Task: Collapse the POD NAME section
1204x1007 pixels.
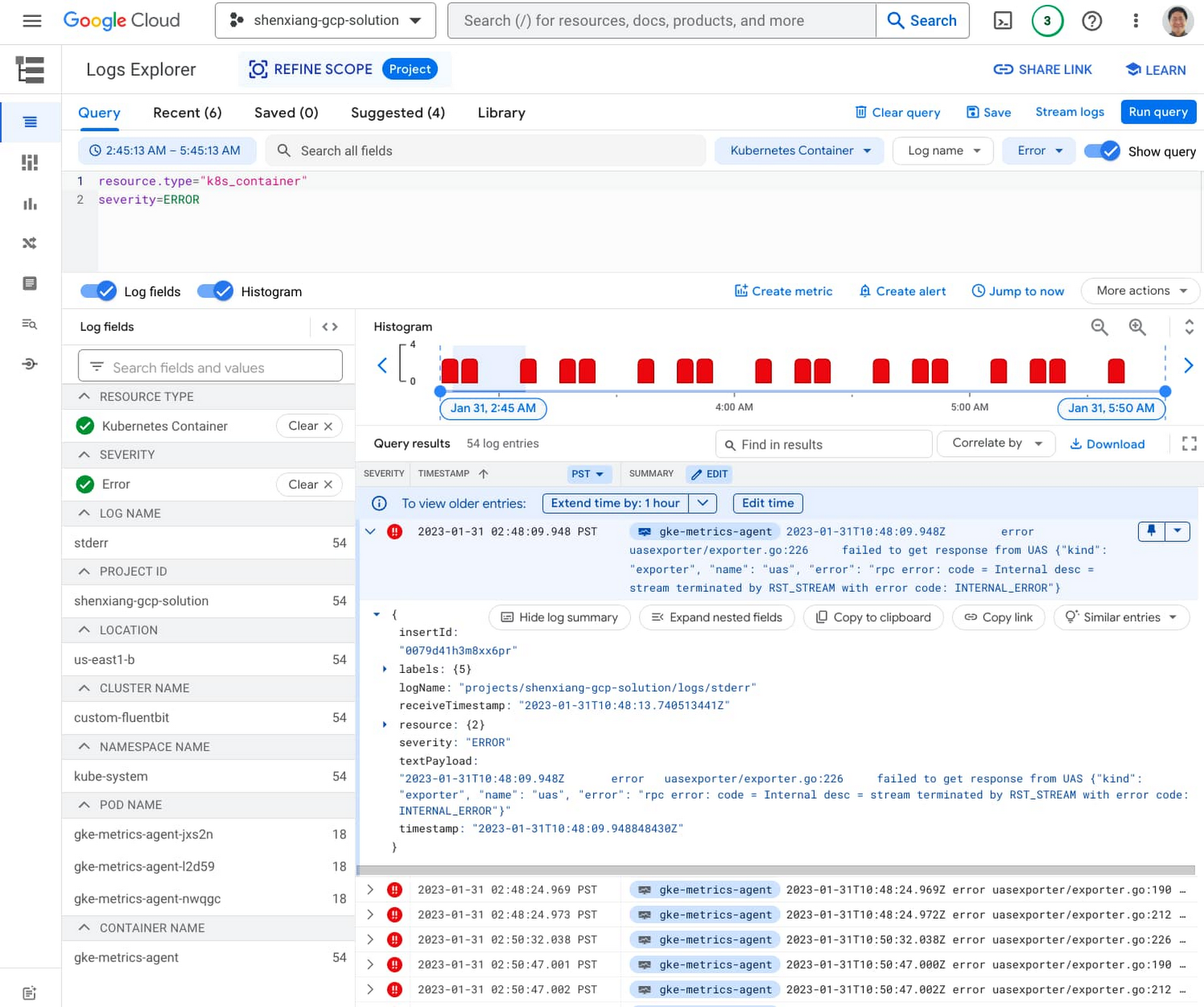Action: tap(84, 805)
